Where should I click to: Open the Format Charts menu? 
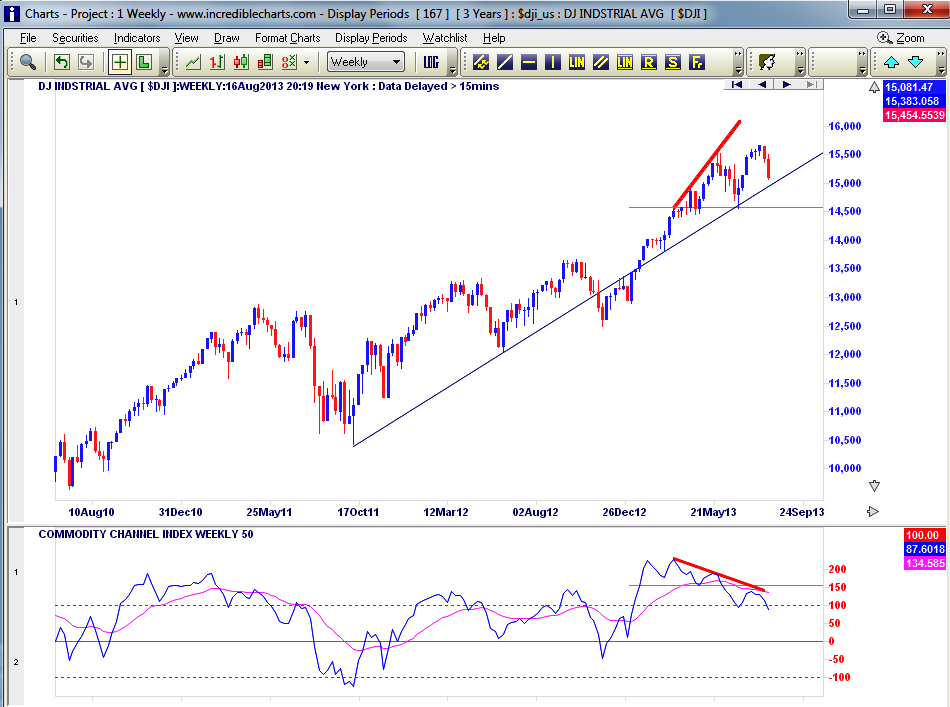[288, 38]
